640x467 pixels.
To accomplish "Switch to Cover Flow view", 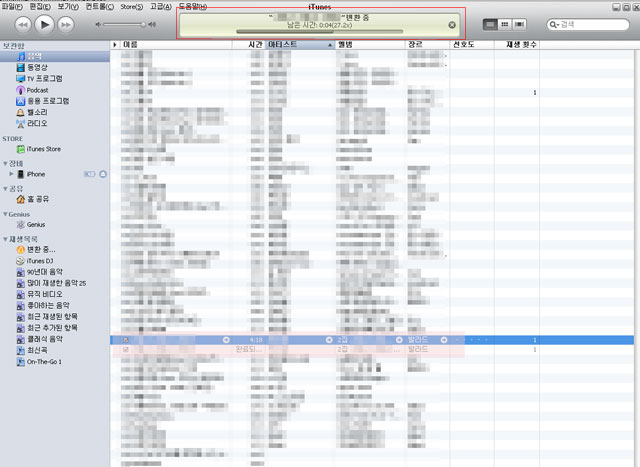I will [519, 24].
